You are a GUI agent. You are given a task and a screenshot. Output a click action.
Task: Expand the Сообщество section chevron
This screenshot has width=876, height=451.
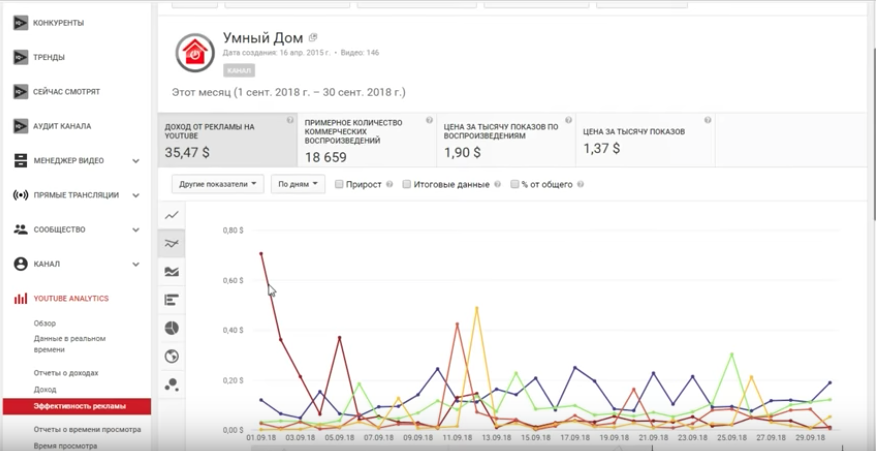coord(136,230)
